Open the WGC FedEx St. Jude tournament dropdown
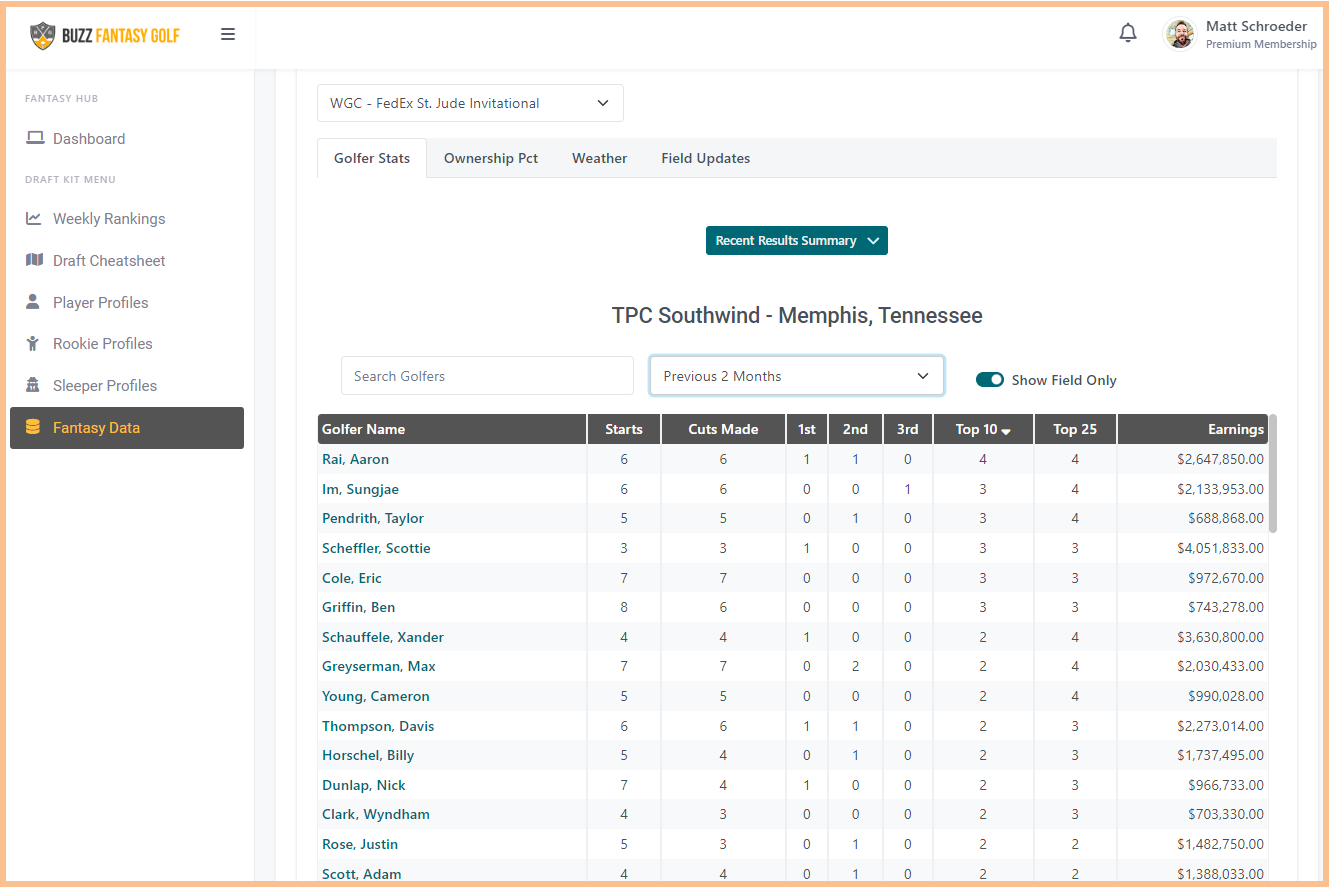The height and width of the screenshot is (887, 1329). 470,103
